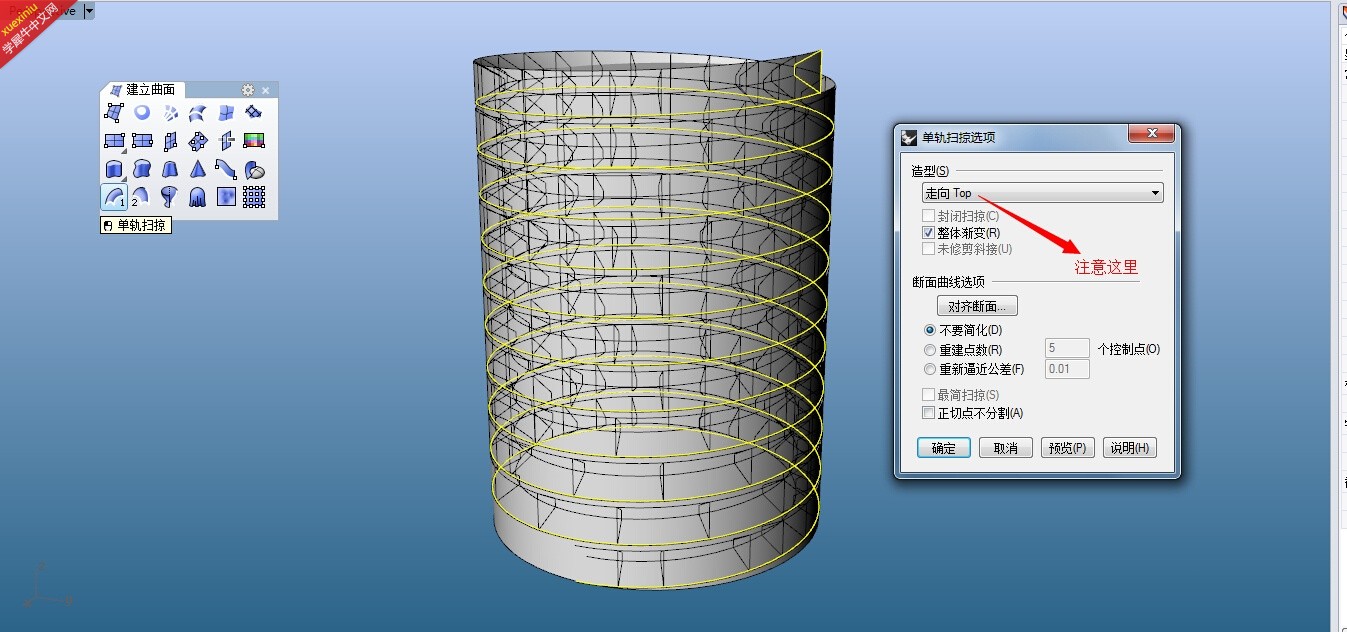Click the 断面曲线选项 section label

tap(948, 283)
